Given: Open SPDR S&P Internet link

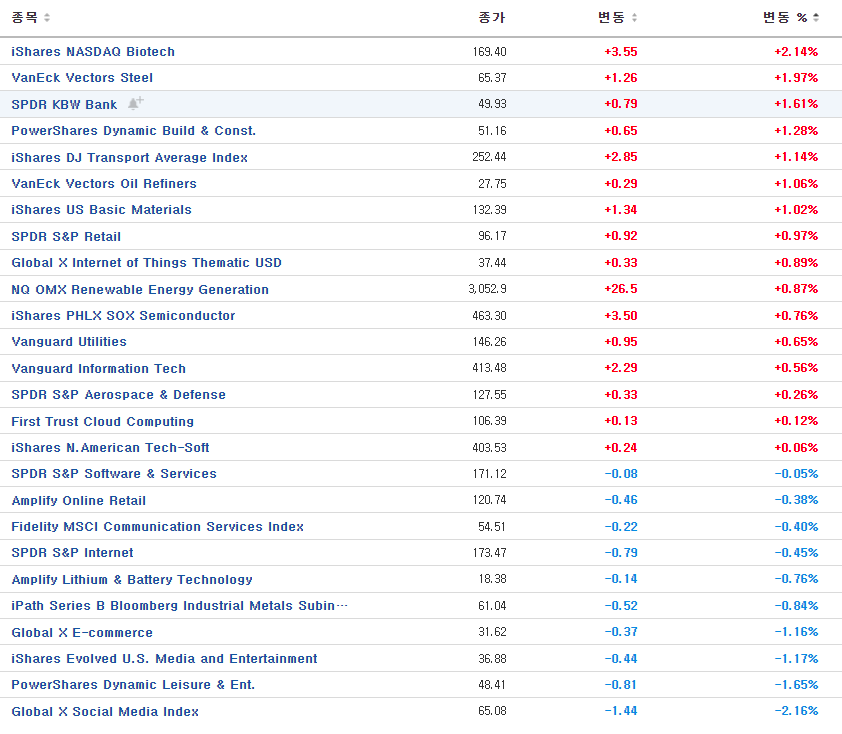Looking at the screenshot, I should point(72,553).
